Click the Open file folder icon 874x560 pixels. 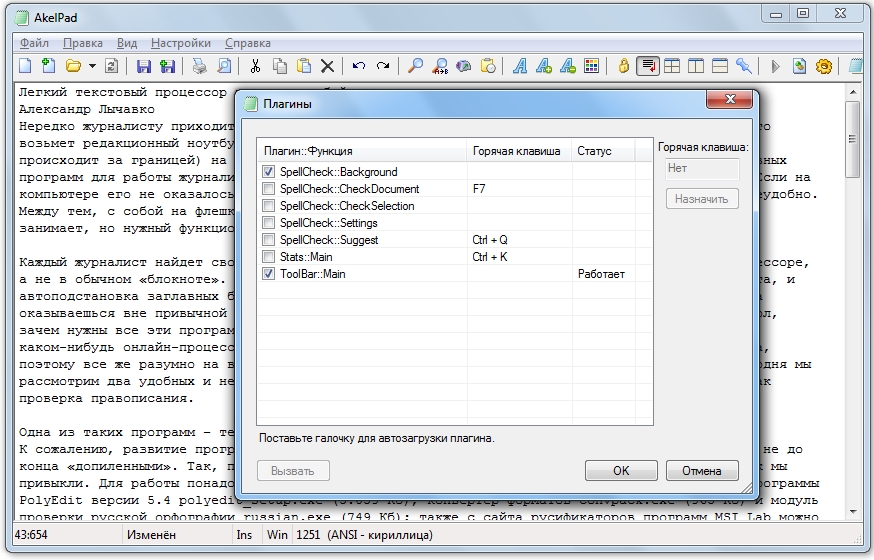[x=73, y=66]
